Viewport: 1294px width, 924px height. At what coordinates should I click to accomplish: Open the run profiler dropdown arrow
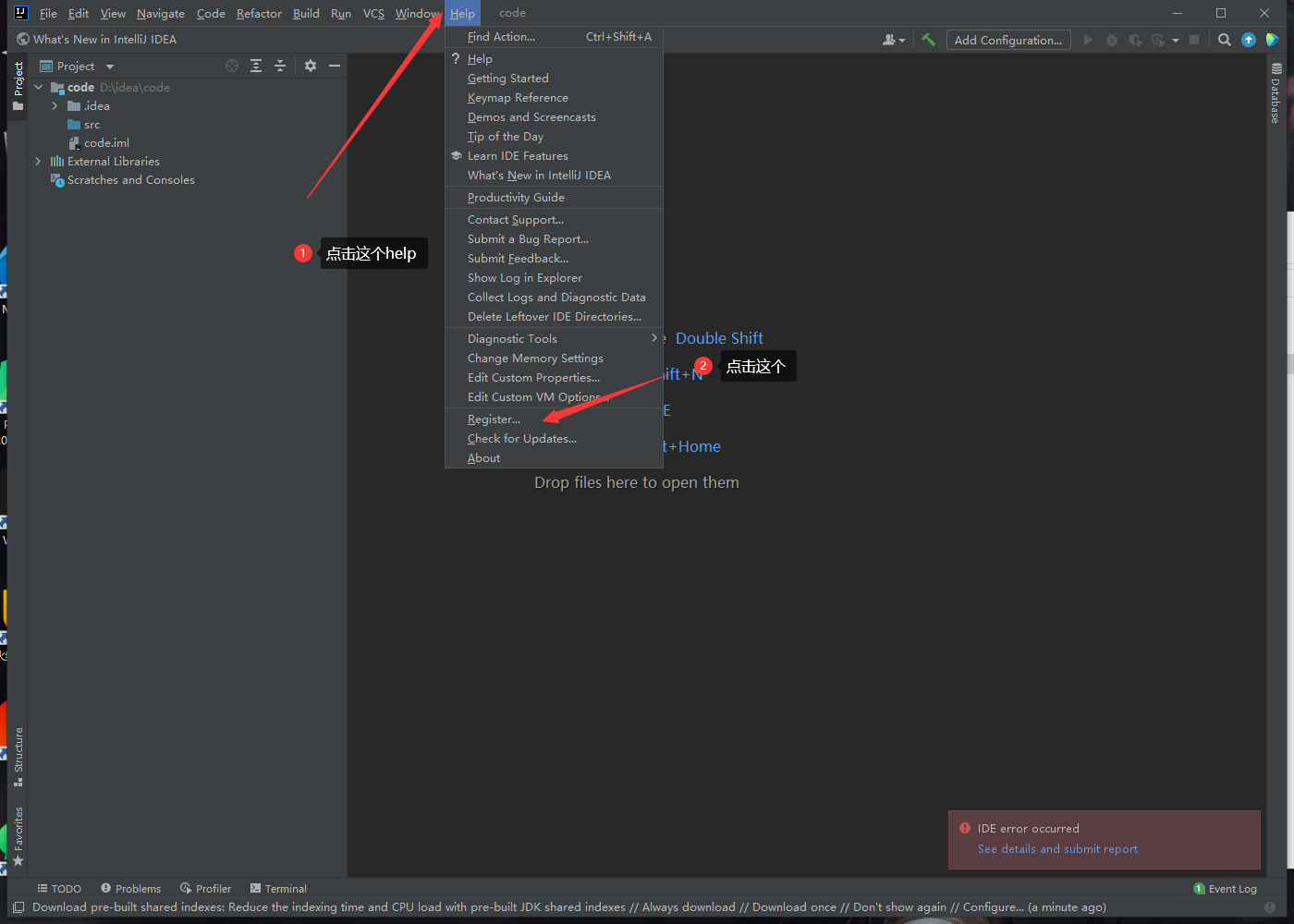(x=1176, y=40)
